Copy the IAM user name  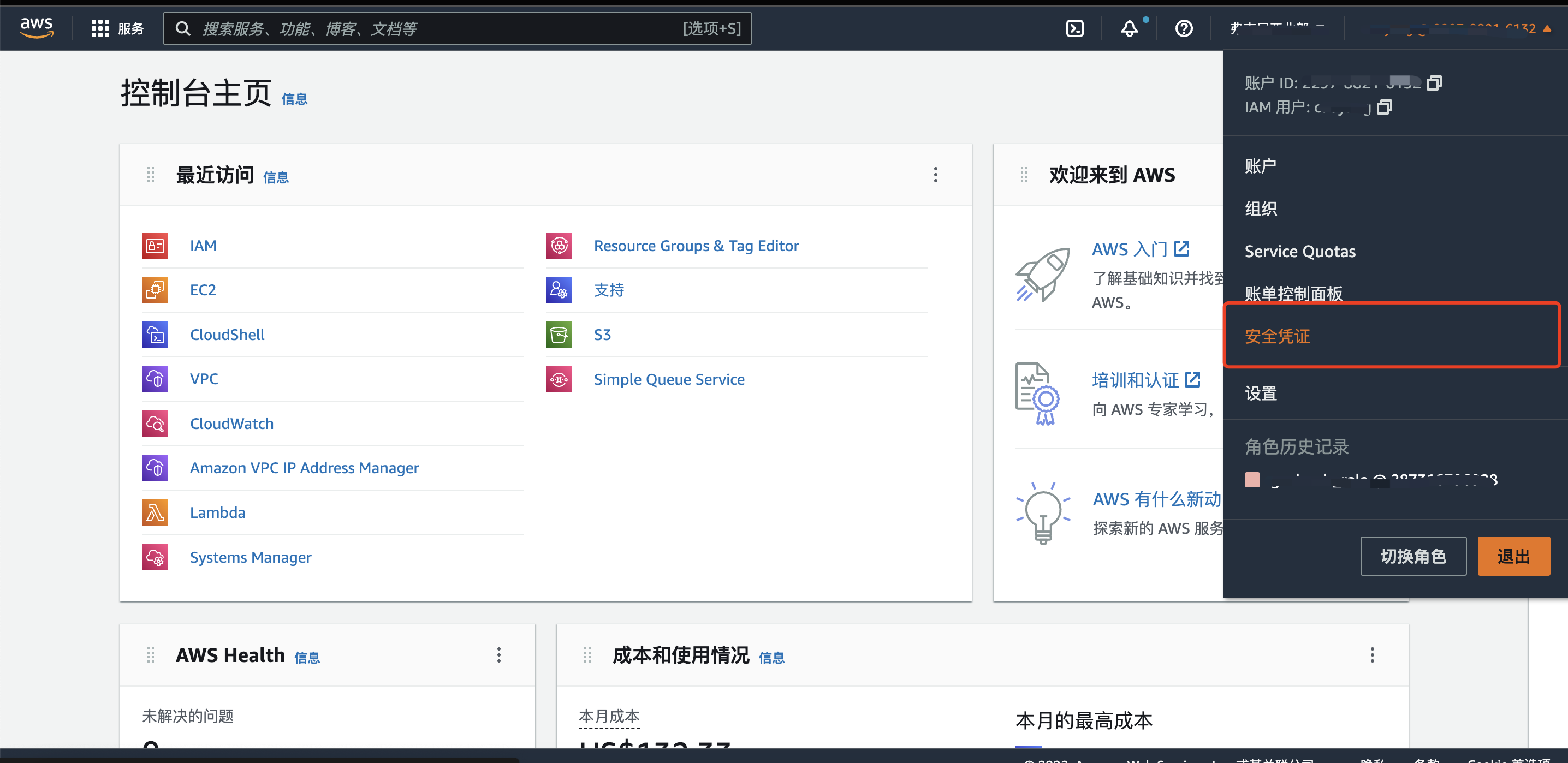click(x=1384, y=107)
